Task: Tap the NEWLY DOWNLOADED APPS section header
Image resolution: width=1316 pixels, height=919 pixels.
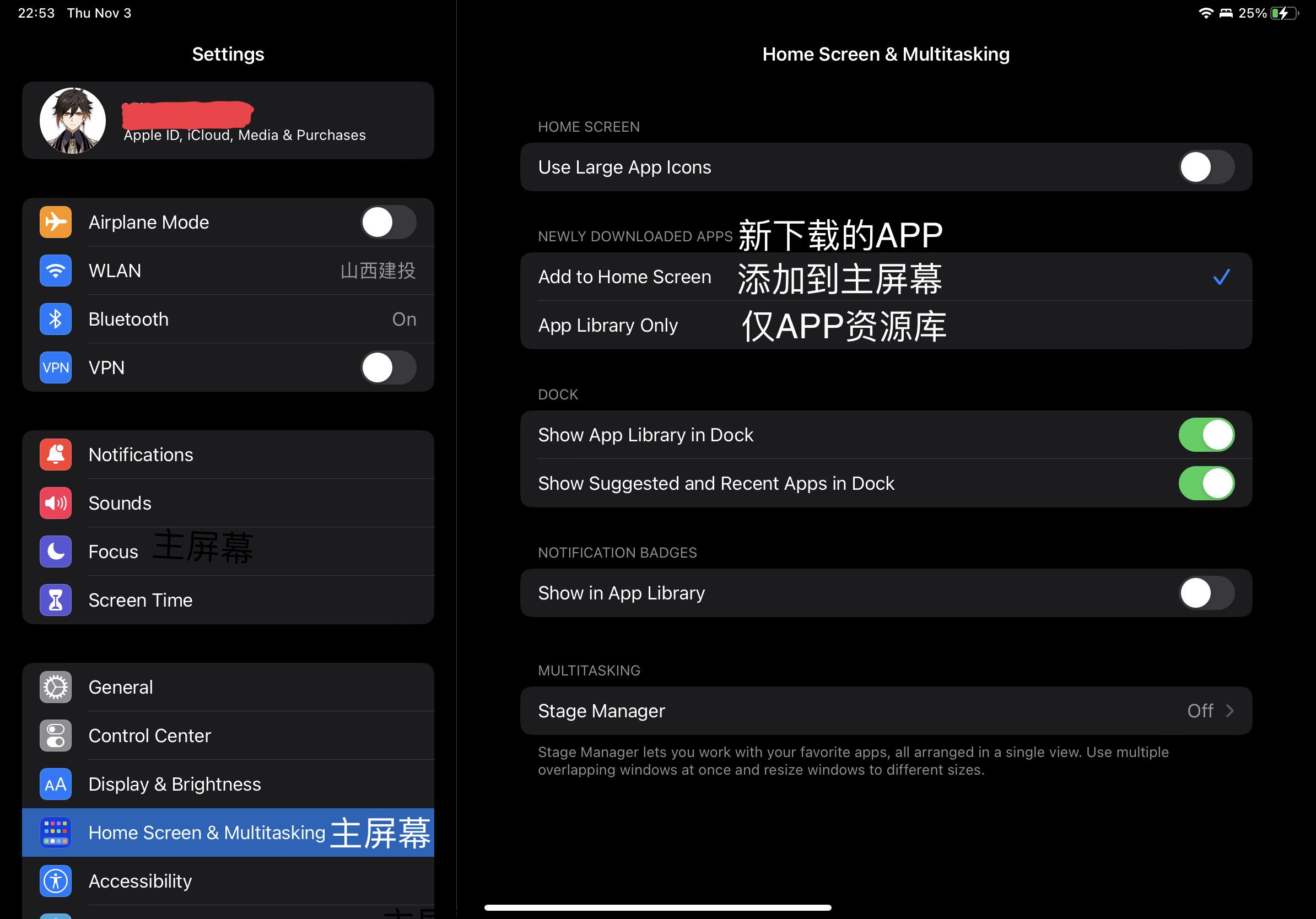Action: 635,236
